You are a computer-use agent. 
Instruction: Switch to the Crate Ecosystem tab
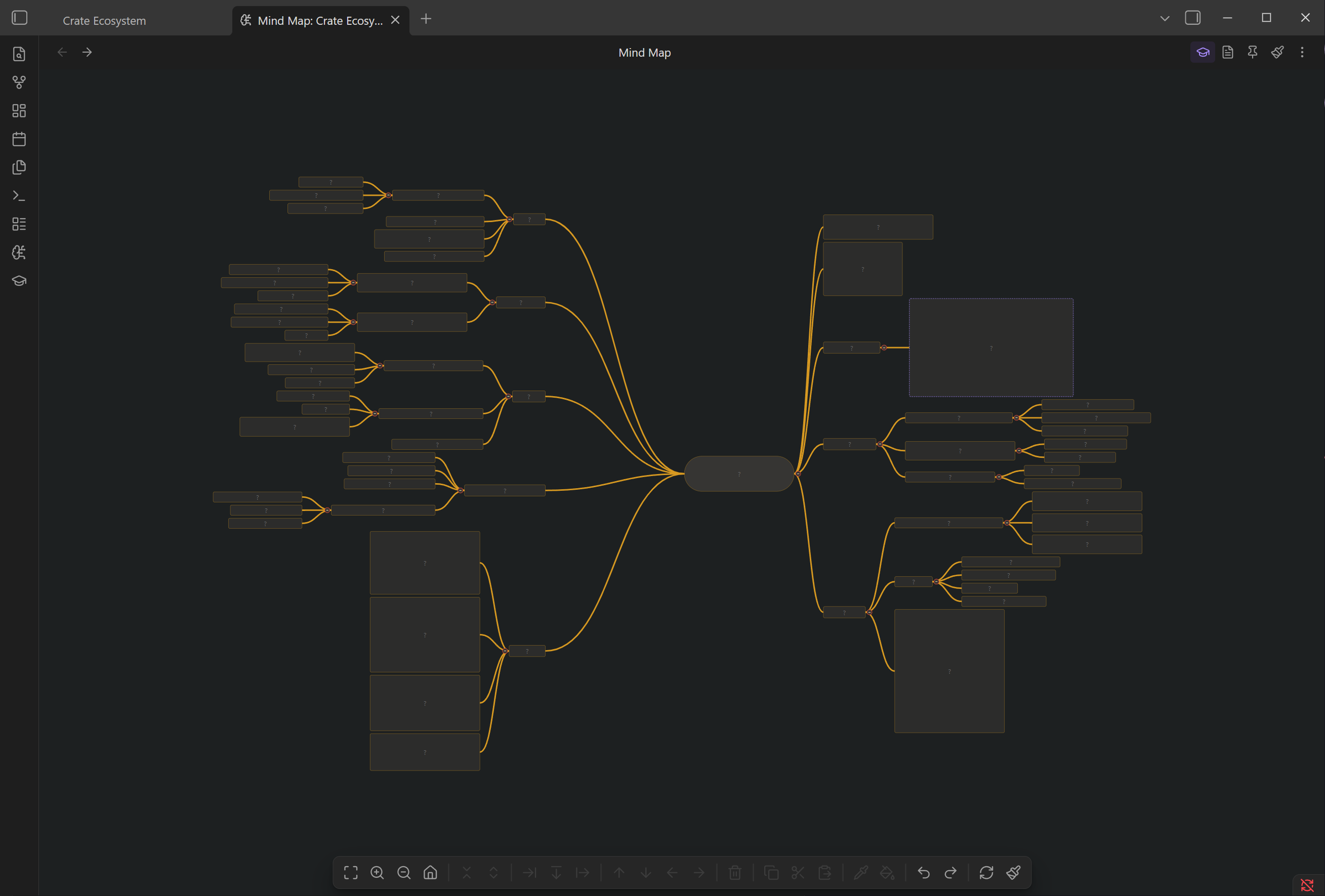(x=104, y=20)
